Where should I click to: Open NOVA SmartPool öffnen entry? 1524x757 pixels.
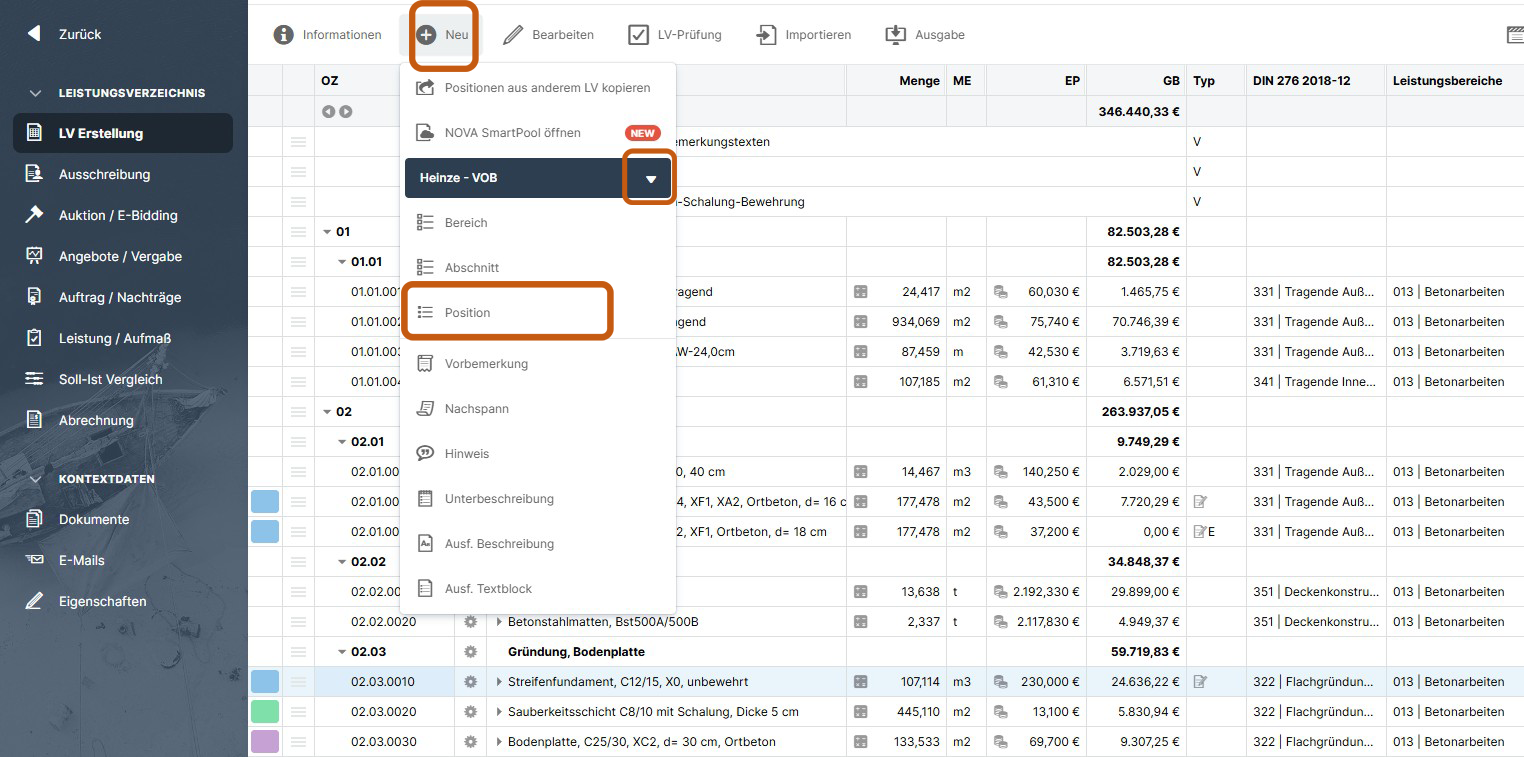pyautogui.click(x=512, y=133)
